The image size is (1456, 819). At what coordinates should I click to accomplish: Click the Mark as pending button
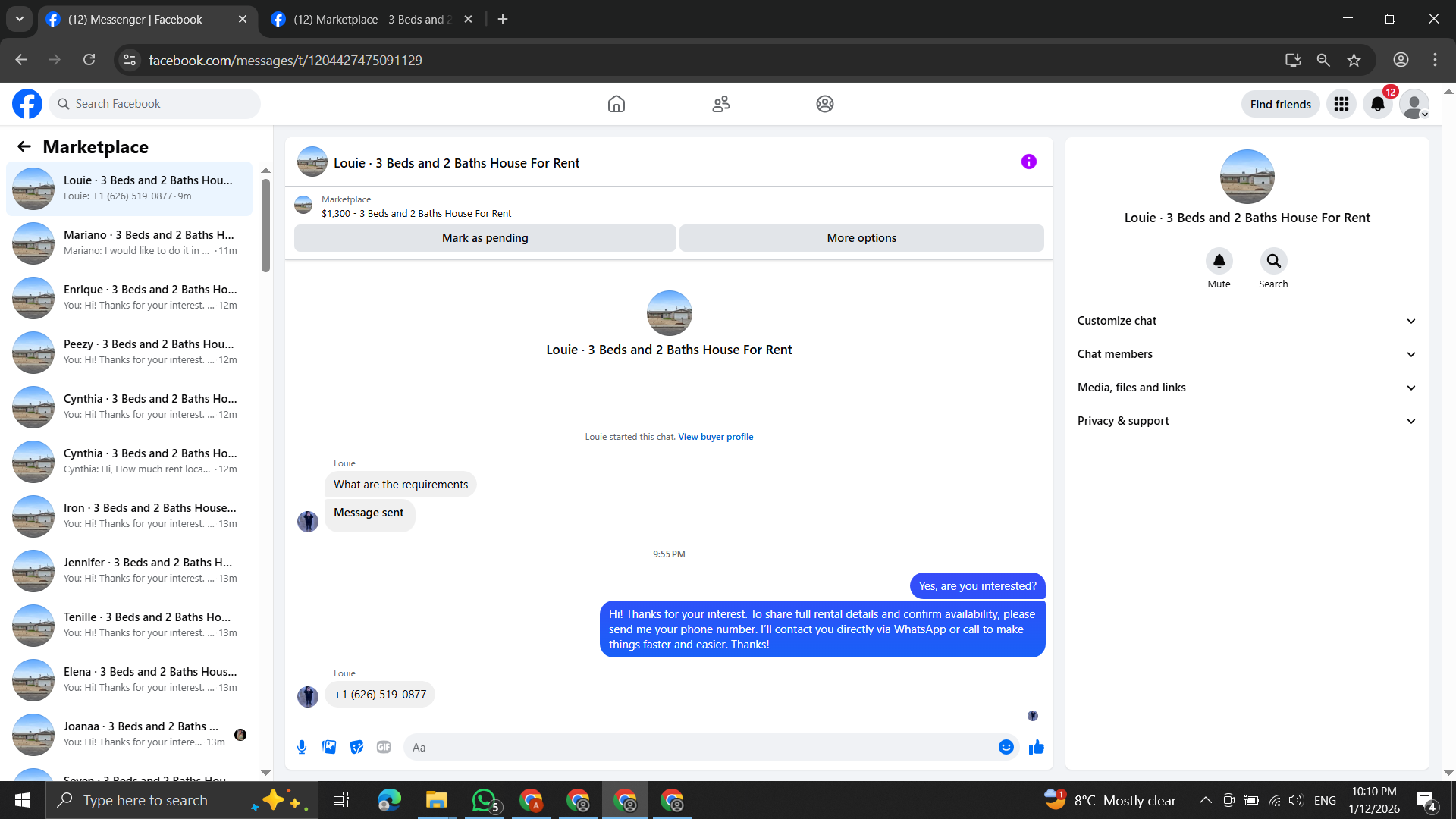(485, 238)
